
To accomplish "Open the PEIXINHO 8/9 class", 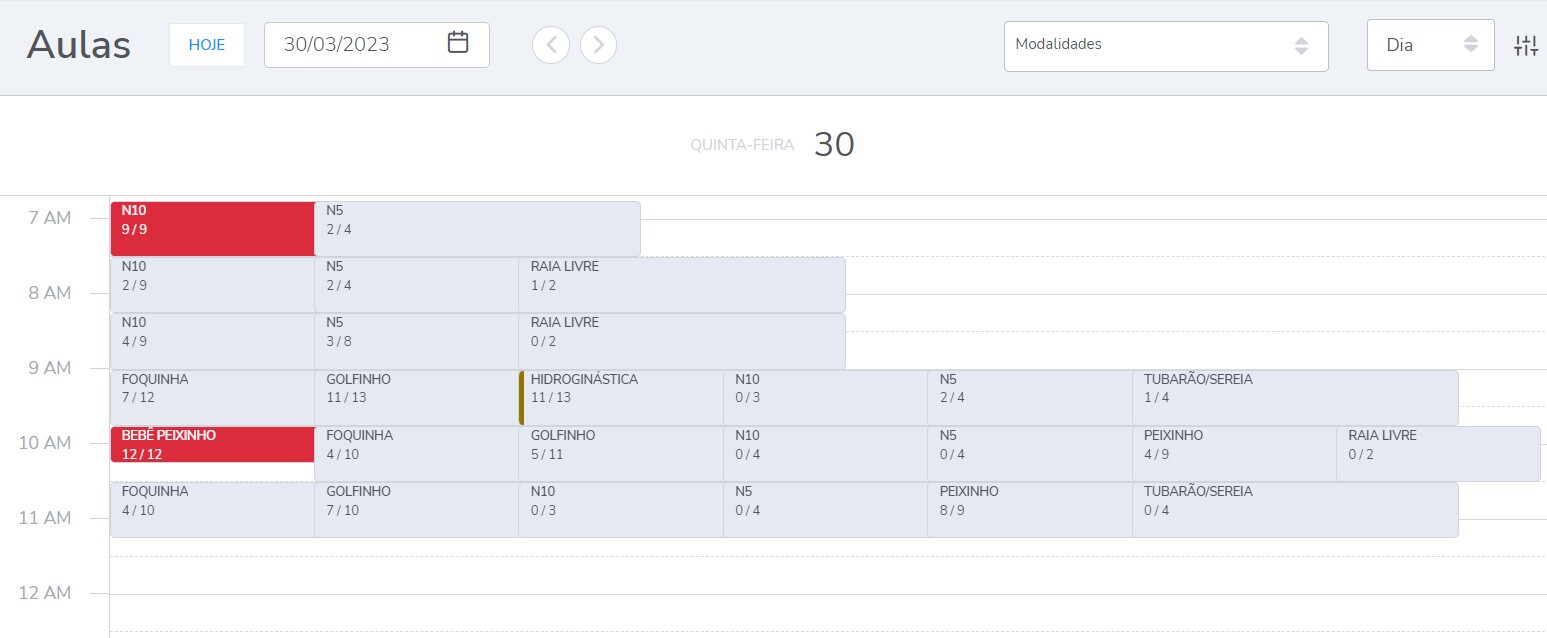I will tap(1030, 510).
